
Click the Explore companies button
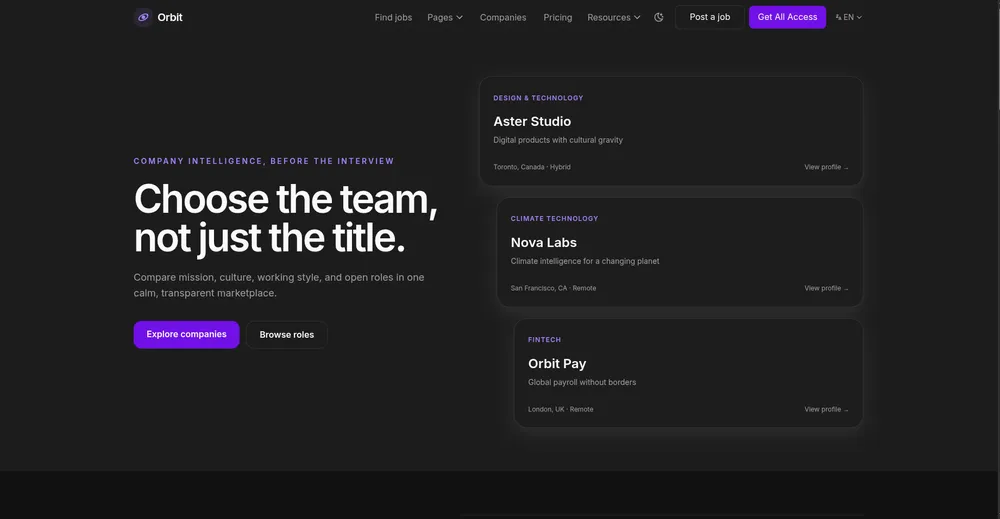(186, 334)
